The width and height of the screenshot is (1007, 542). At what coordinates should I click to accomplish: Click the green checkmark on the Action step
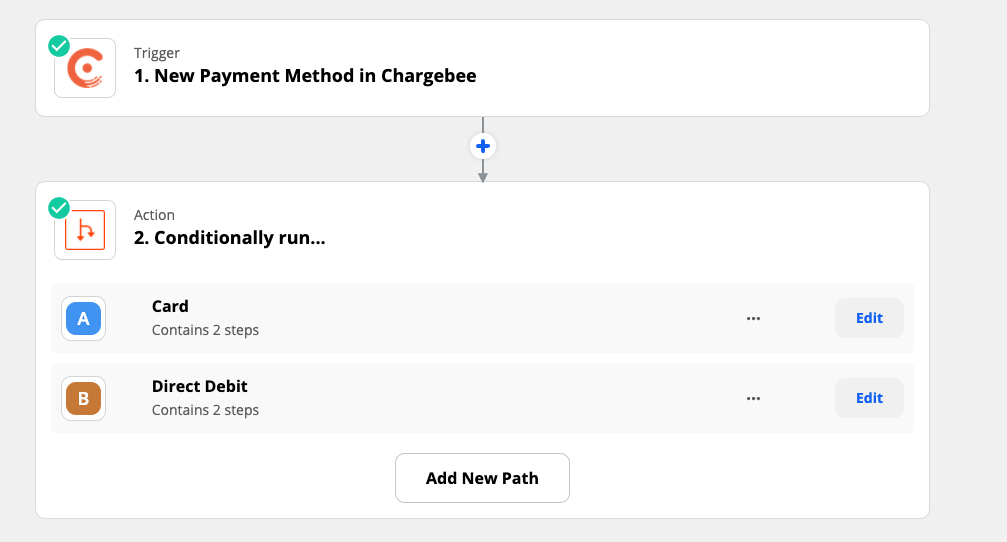59,208
